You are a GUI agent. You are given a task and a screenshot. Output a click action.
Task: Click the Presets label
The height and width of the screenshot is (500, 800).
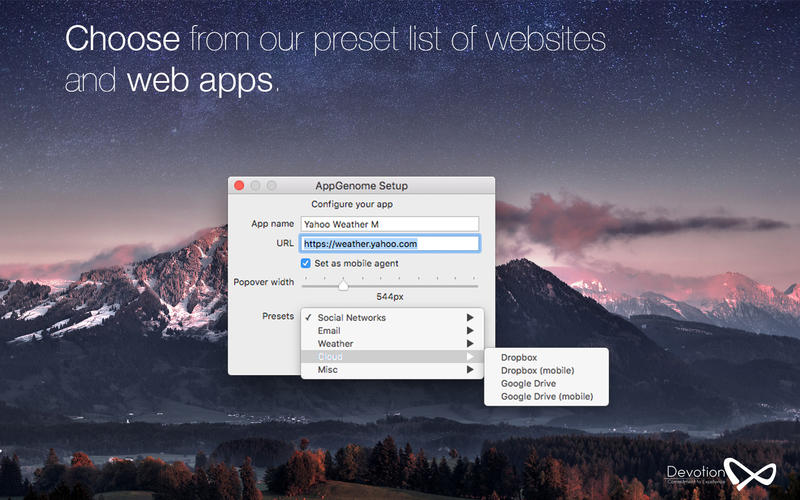coord(278,316)
